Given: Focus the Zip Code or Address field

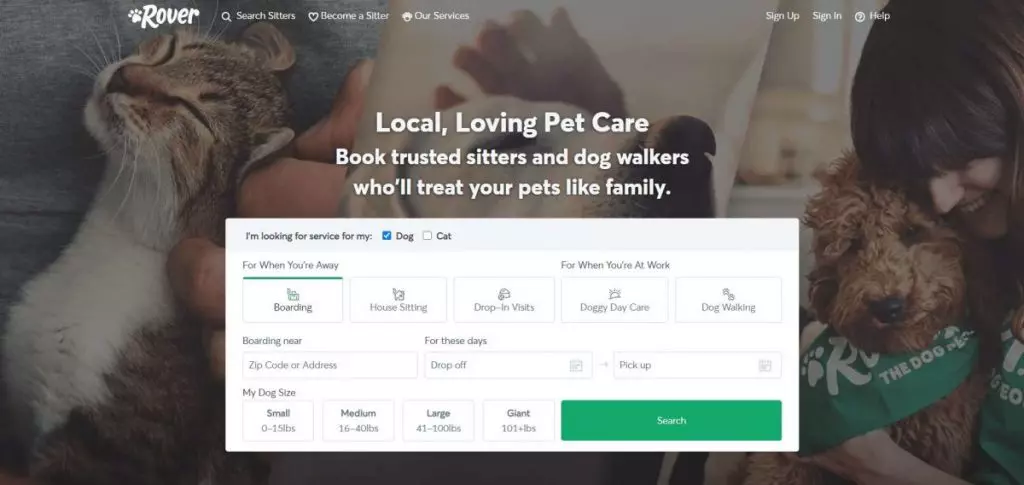Looking at the screenshot, I should (330, 365).
